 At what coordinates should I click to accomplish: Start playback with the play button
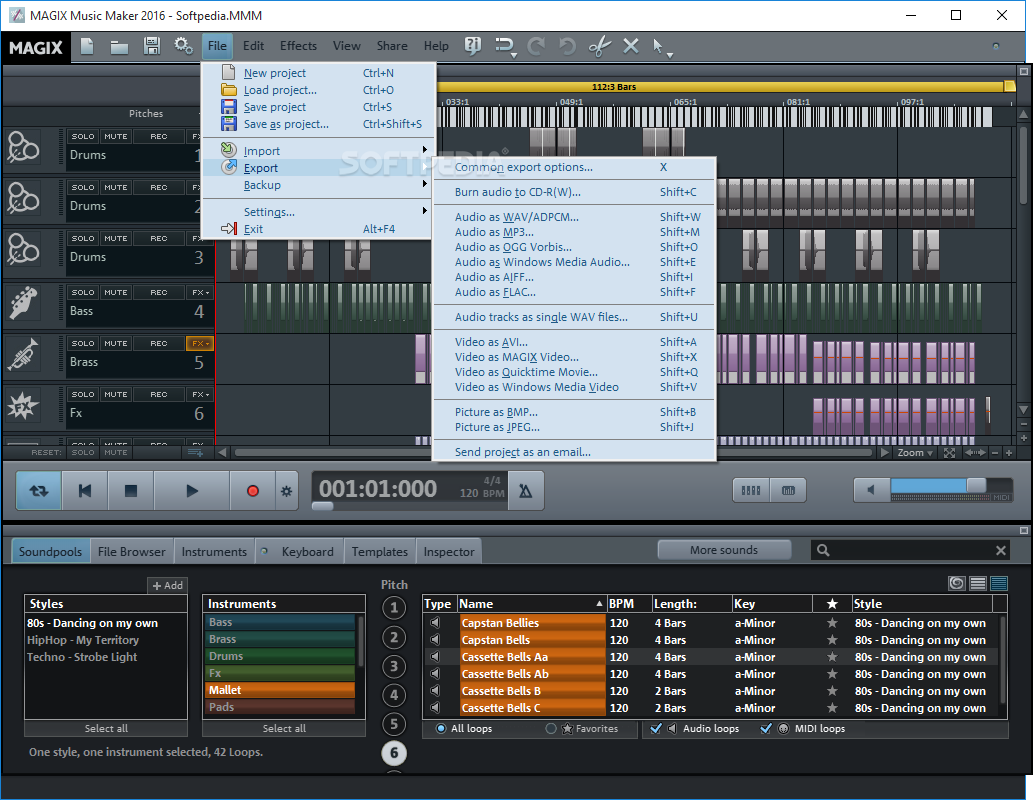pyautogui.click(x=192, y=490)
